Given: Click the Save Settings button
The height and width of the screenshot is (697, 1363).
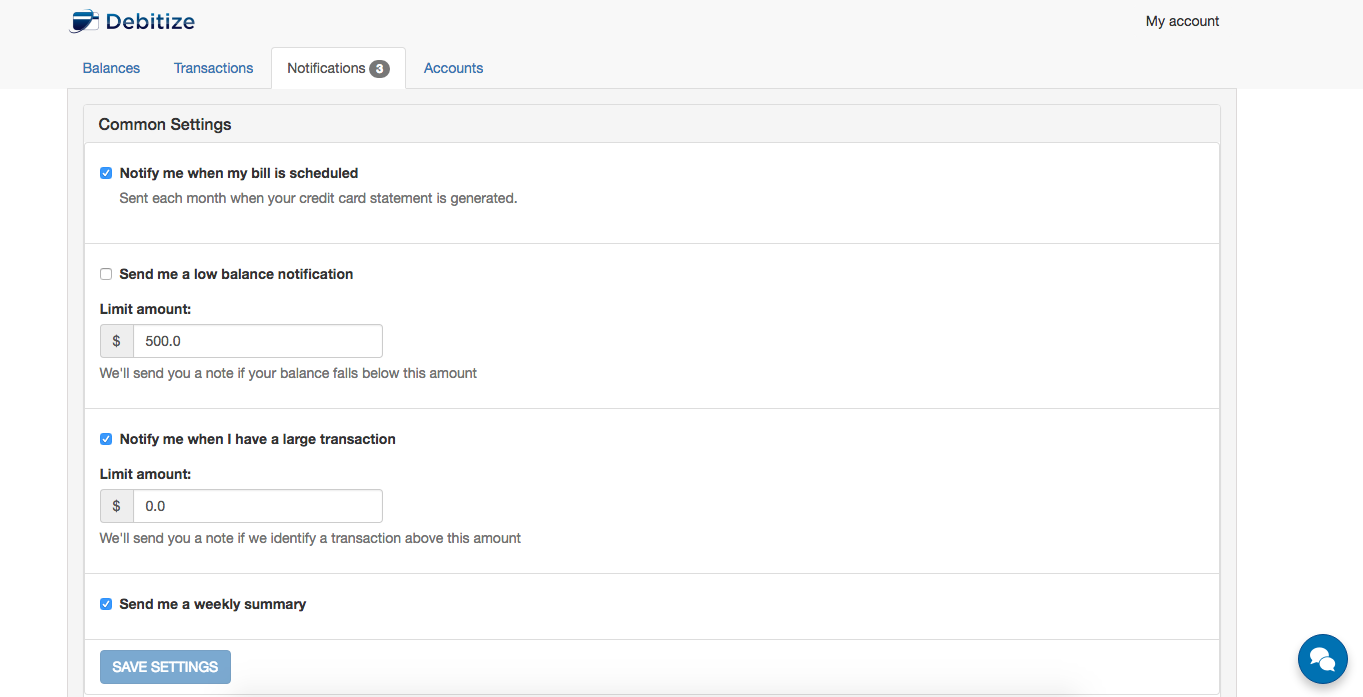Looking at the screenshot, I should tap(165, 667).
